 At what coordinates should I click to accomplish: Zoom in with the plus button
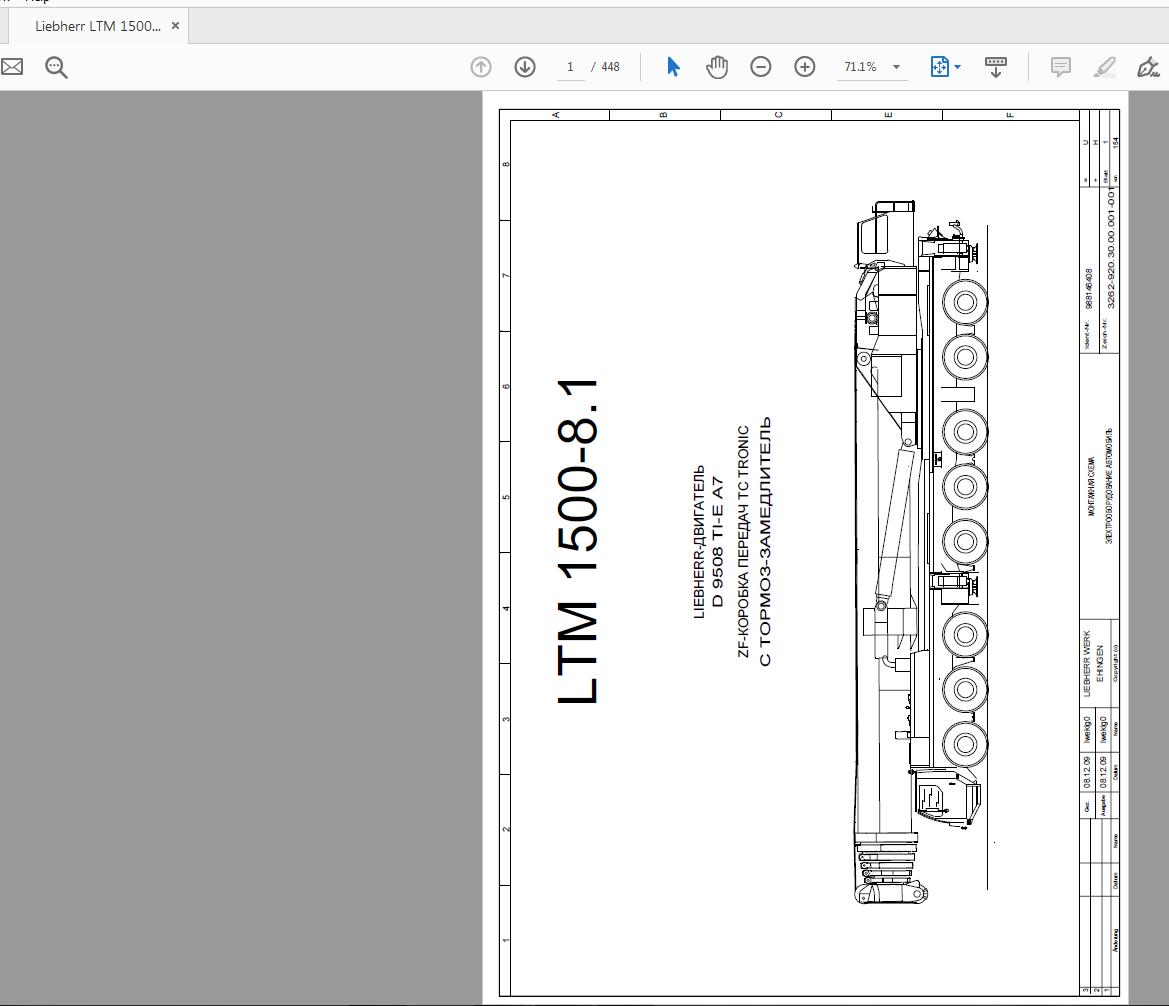point(804,67)
